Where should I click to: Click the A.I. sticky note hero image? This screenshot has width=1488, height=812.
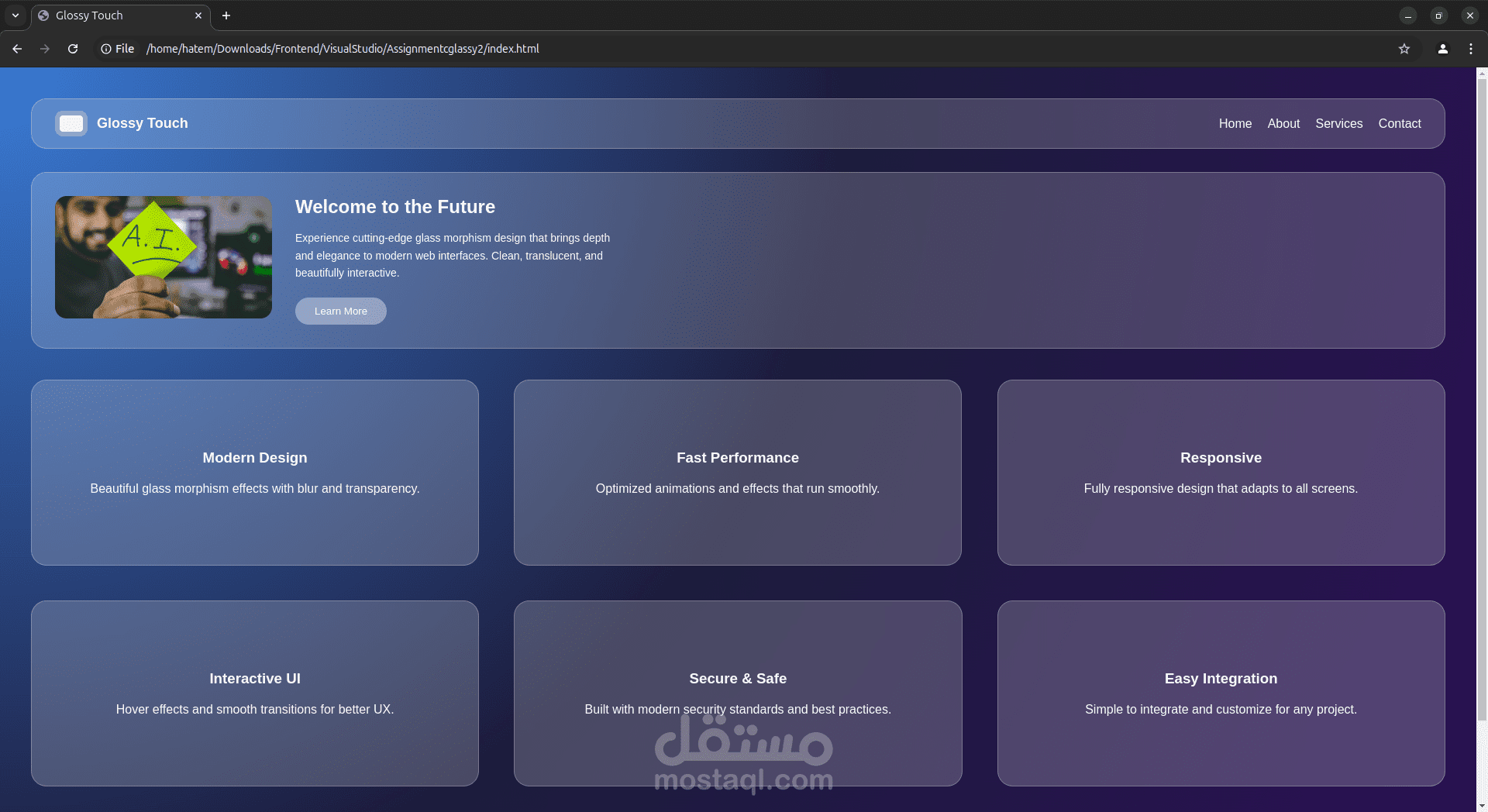164,257
